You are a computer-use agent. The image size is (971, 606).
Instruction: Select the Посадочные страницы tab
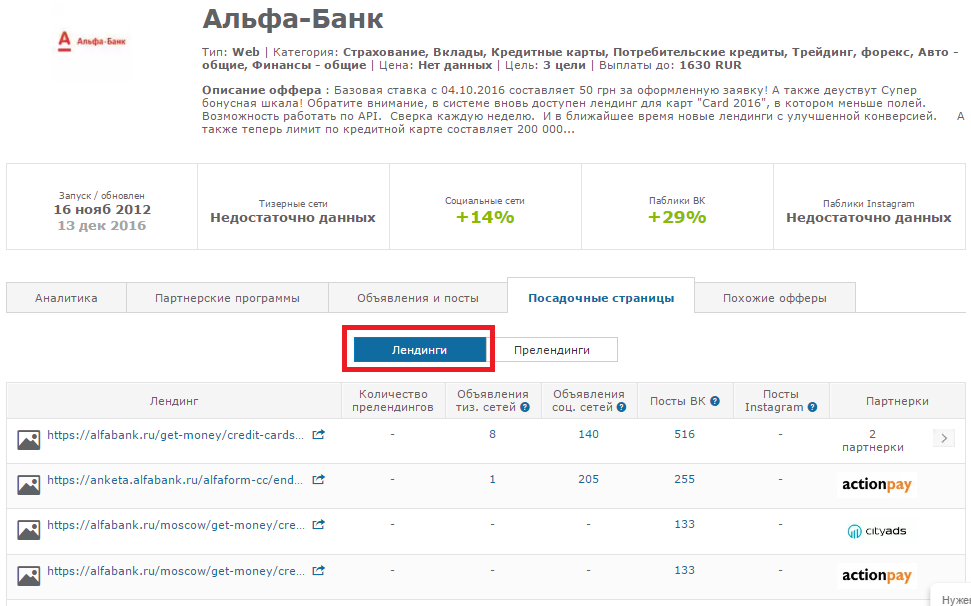[601, 298]
